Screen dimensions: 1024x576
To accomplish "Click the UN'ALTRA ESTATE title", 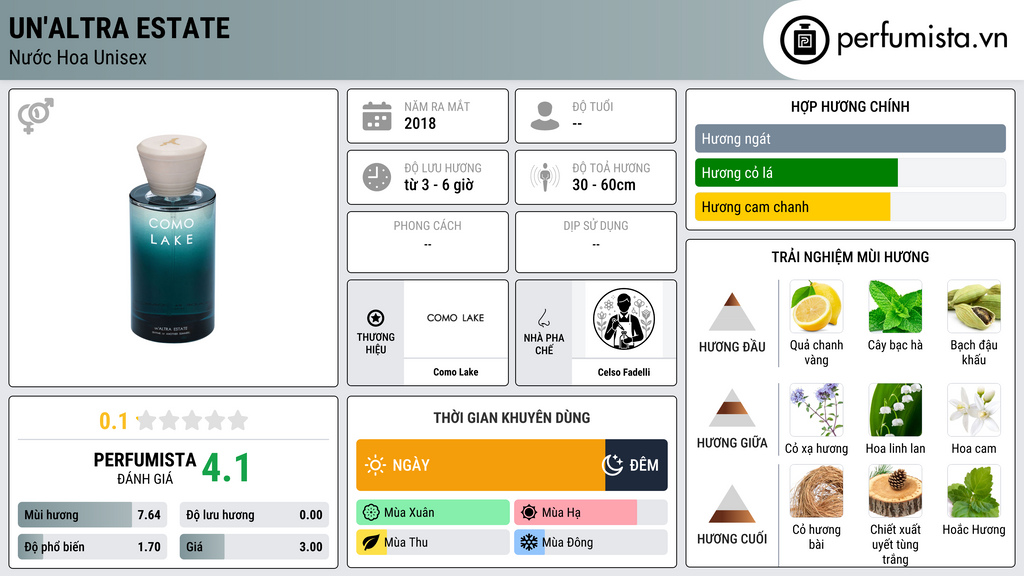I will (120, 28).
